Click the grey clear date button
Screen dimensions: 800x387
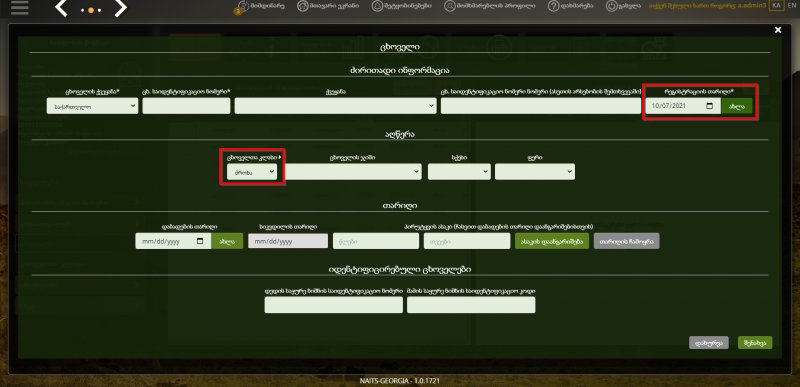coord(627,241)
